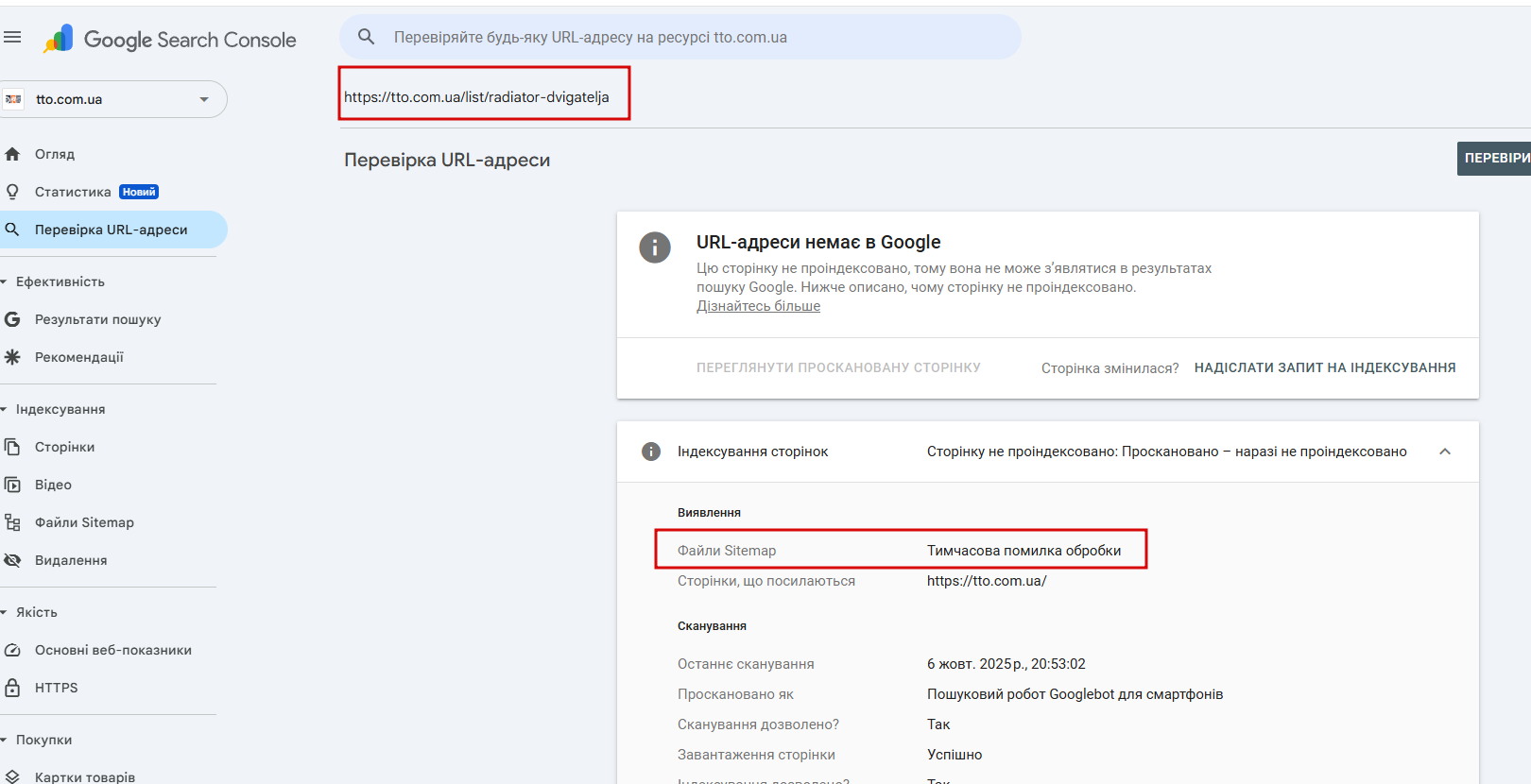Click the URL inspection search field
Viewport: 1531px width, 784px height.
pyautogui.click(x=680, y=37)
